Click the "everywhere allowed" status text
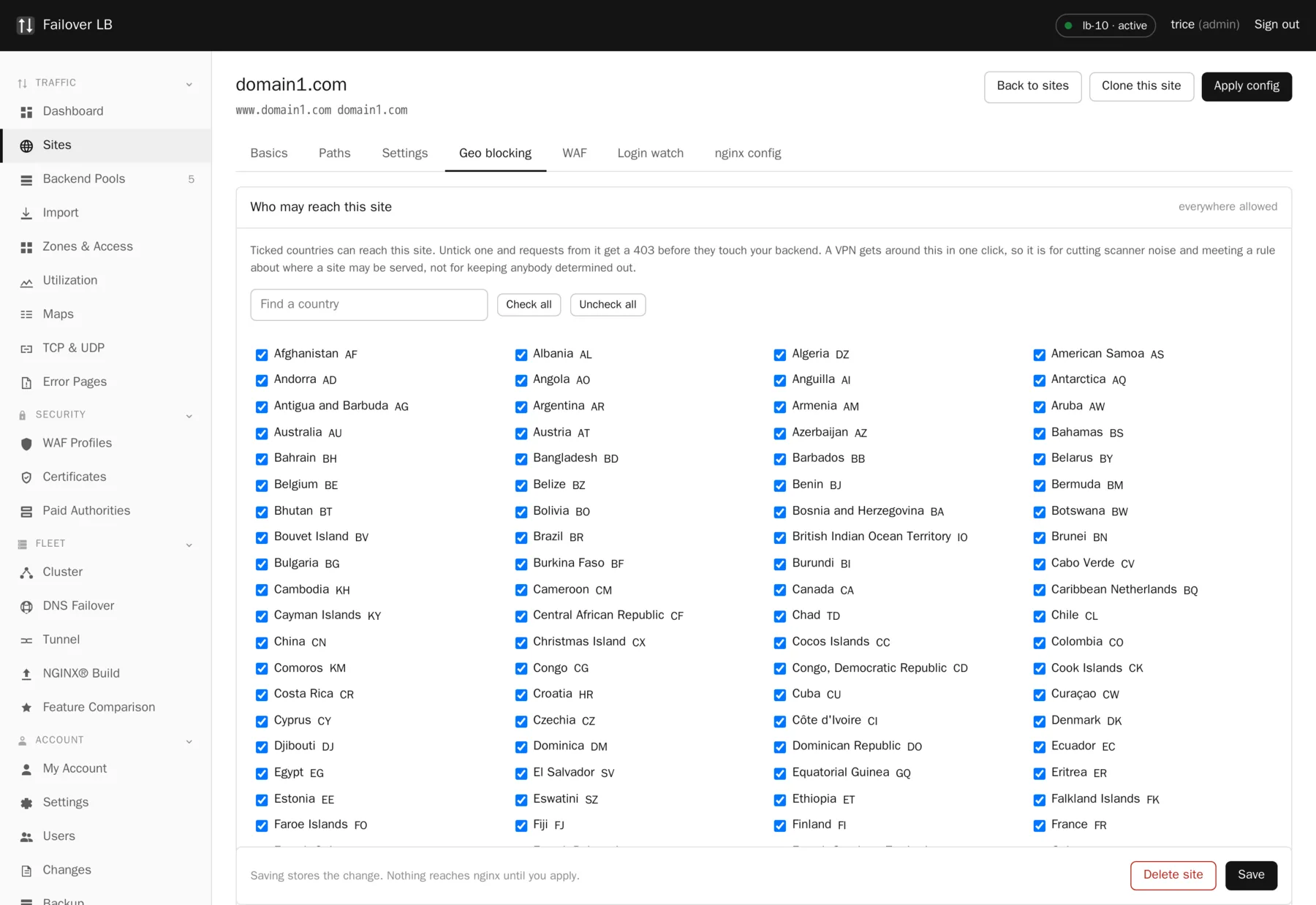 [x=1228, y=208]
